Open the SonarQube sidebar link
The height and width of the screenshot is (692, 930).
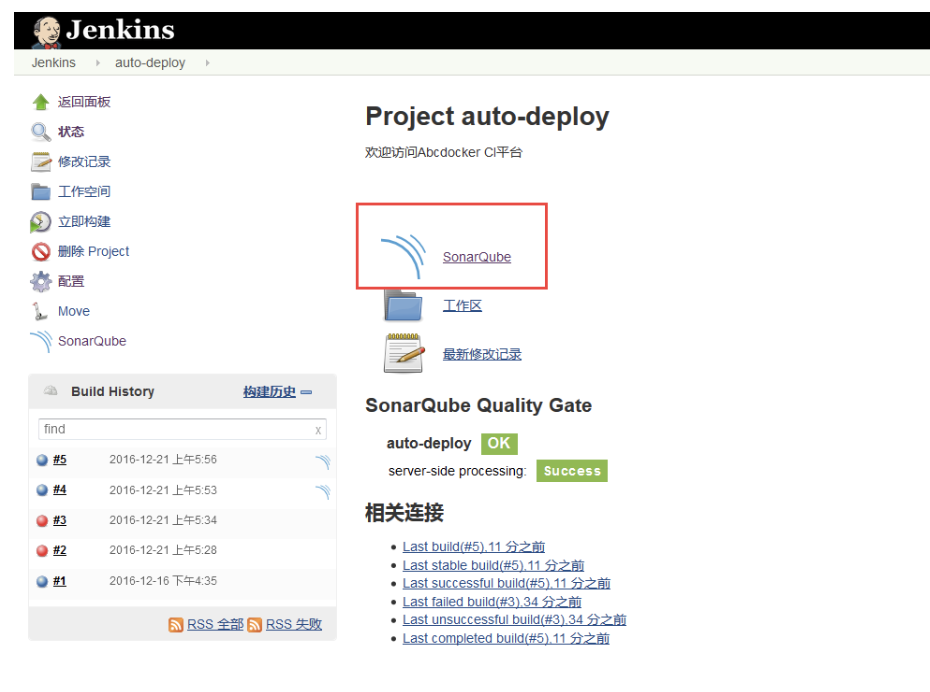coord(92,342)
